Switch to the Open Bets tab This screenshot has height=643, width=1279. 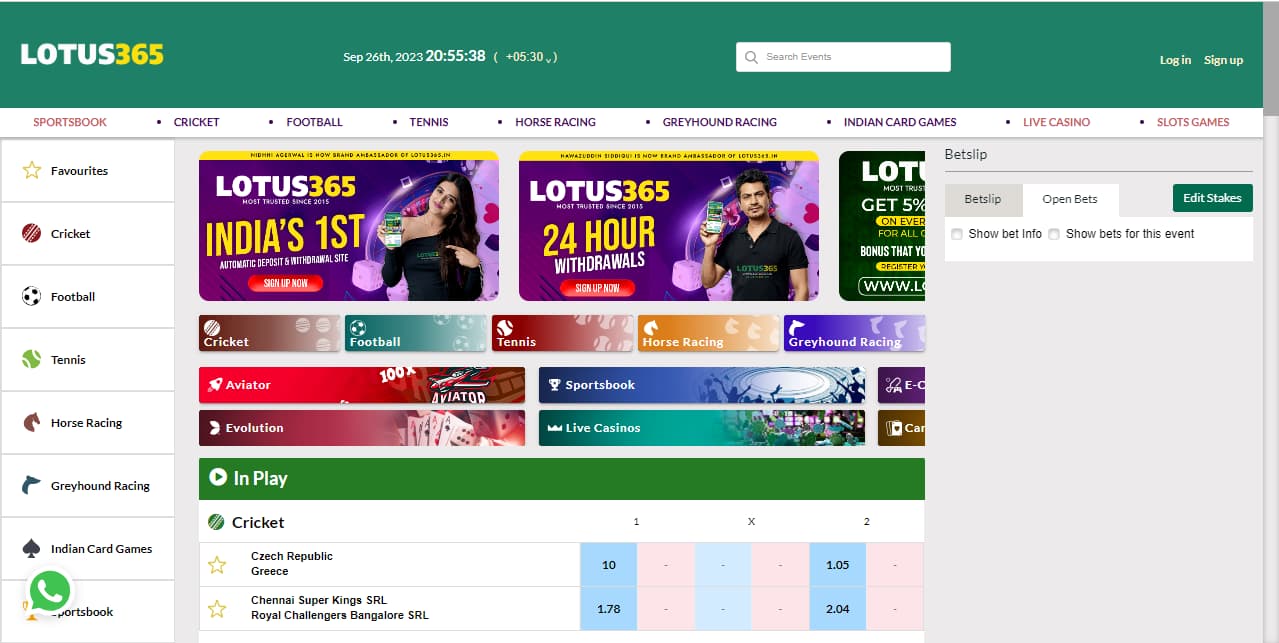(1070, 198)
